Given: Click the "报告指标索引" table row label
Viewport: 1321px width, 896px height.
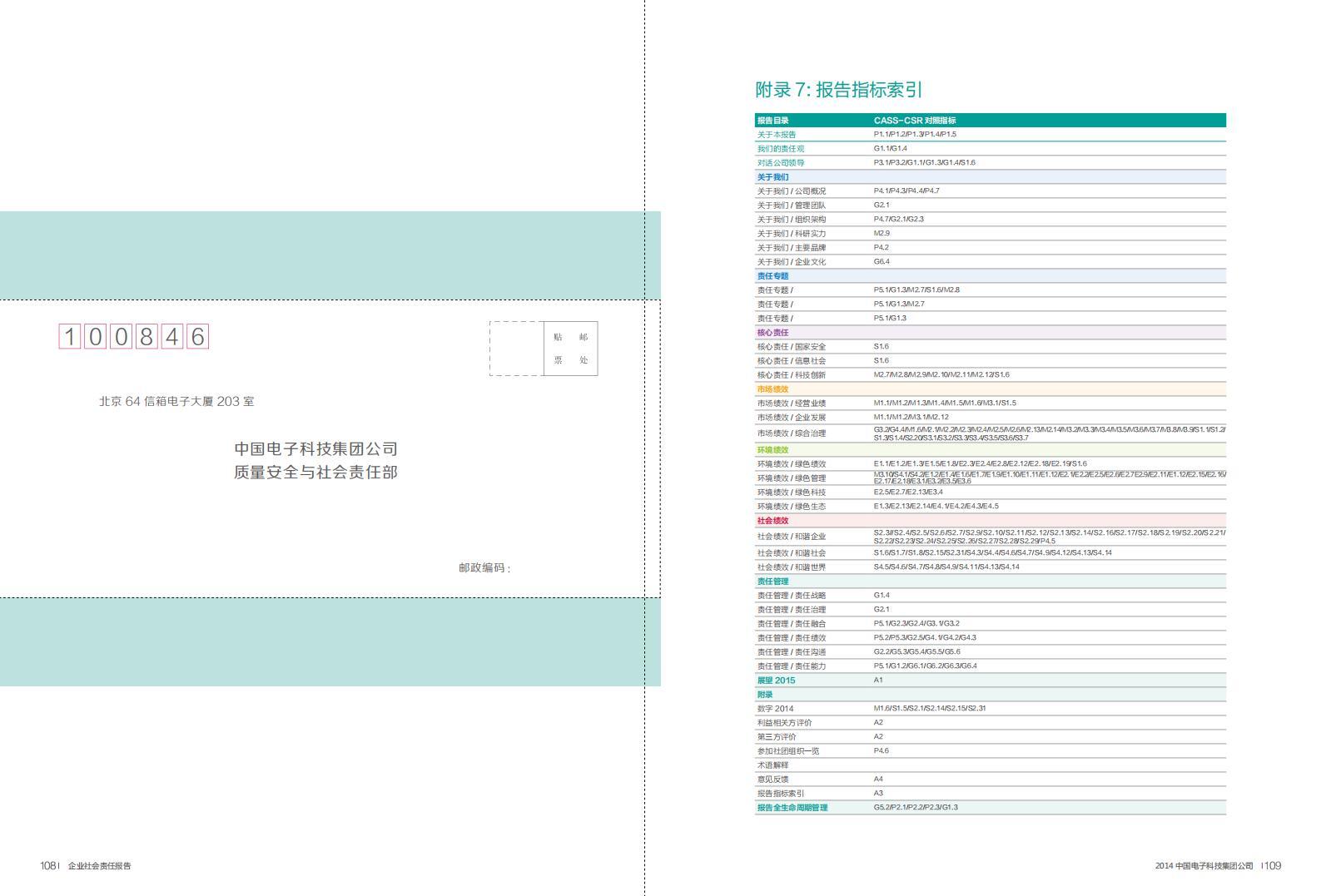Looking at the screenshot, I should pyautogui.click(x=780, y=794).
